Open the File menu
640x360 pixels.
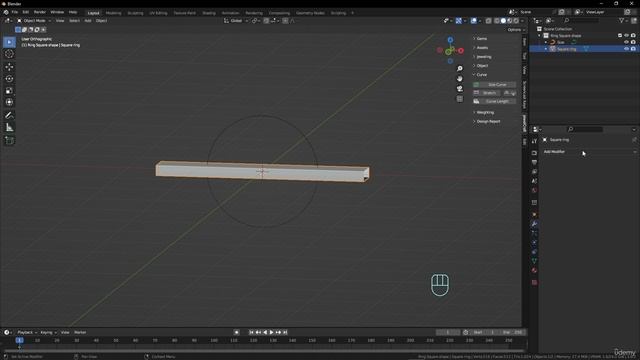[15, 12]
